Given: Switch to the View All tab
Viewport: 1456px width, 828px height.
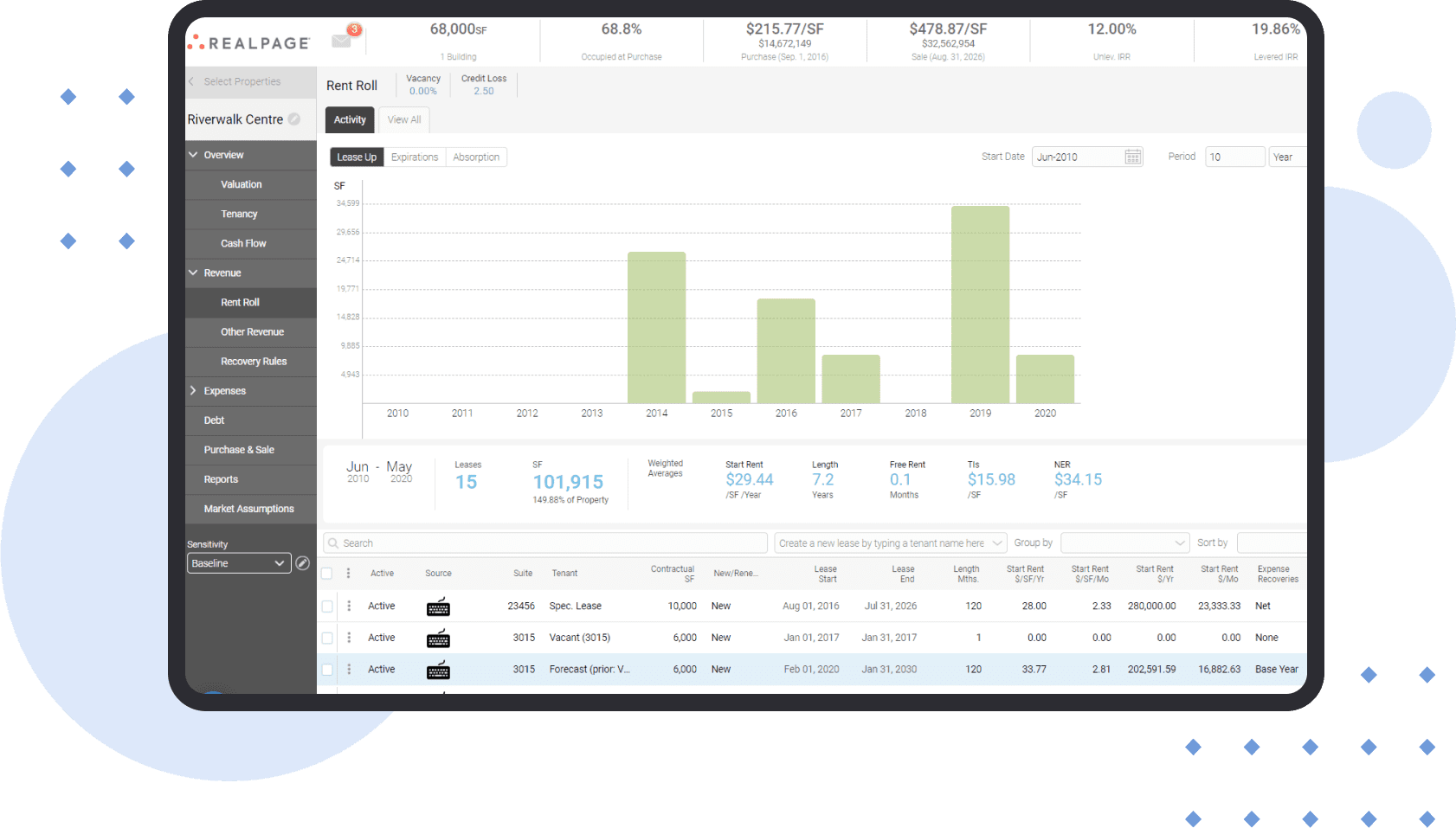Looking at the screenshot, I should [404, 120].
